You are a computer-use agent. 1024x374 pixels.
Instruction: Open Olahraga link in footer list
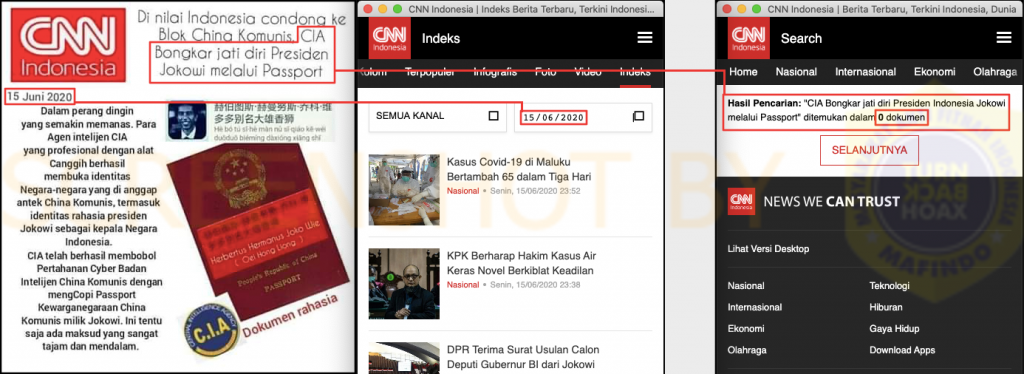[x=746, y=350]
